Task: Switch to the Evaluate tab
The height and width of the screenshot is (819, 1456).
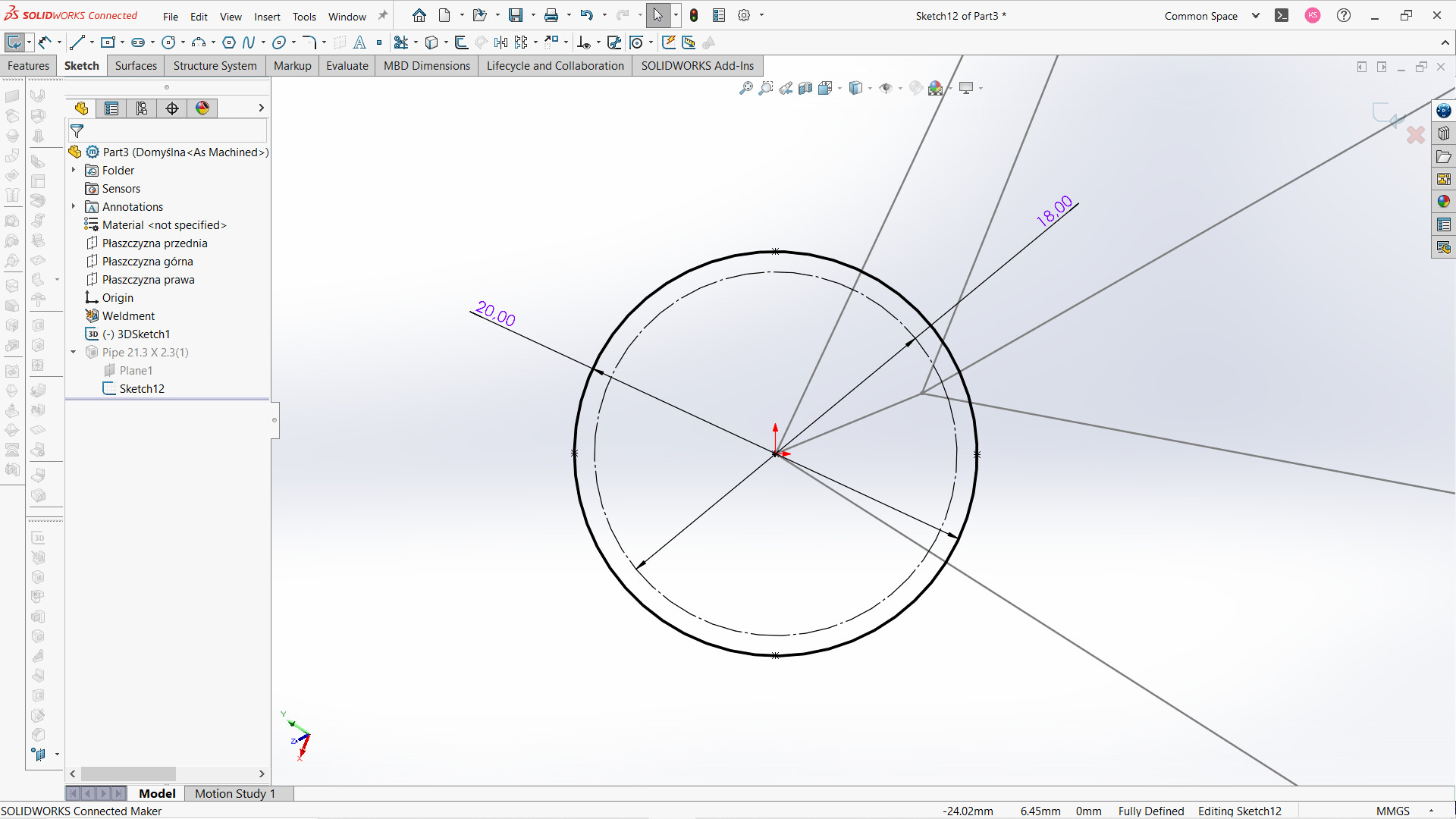Action: tap(347, 66)
